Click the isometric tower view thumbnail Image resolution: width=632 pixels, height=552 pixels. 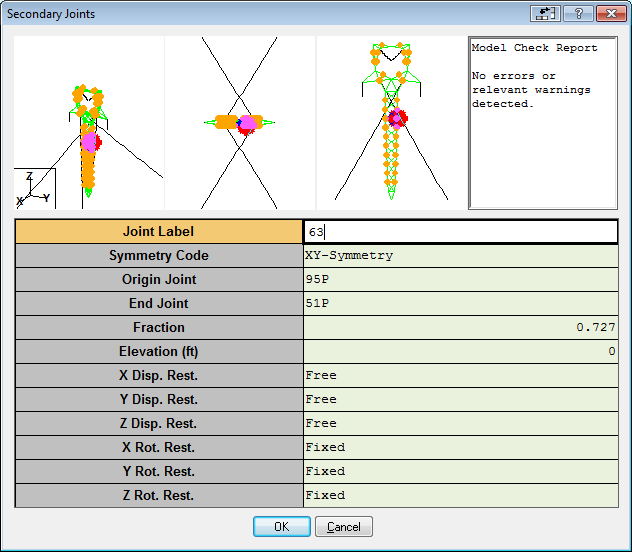point(89,123)
